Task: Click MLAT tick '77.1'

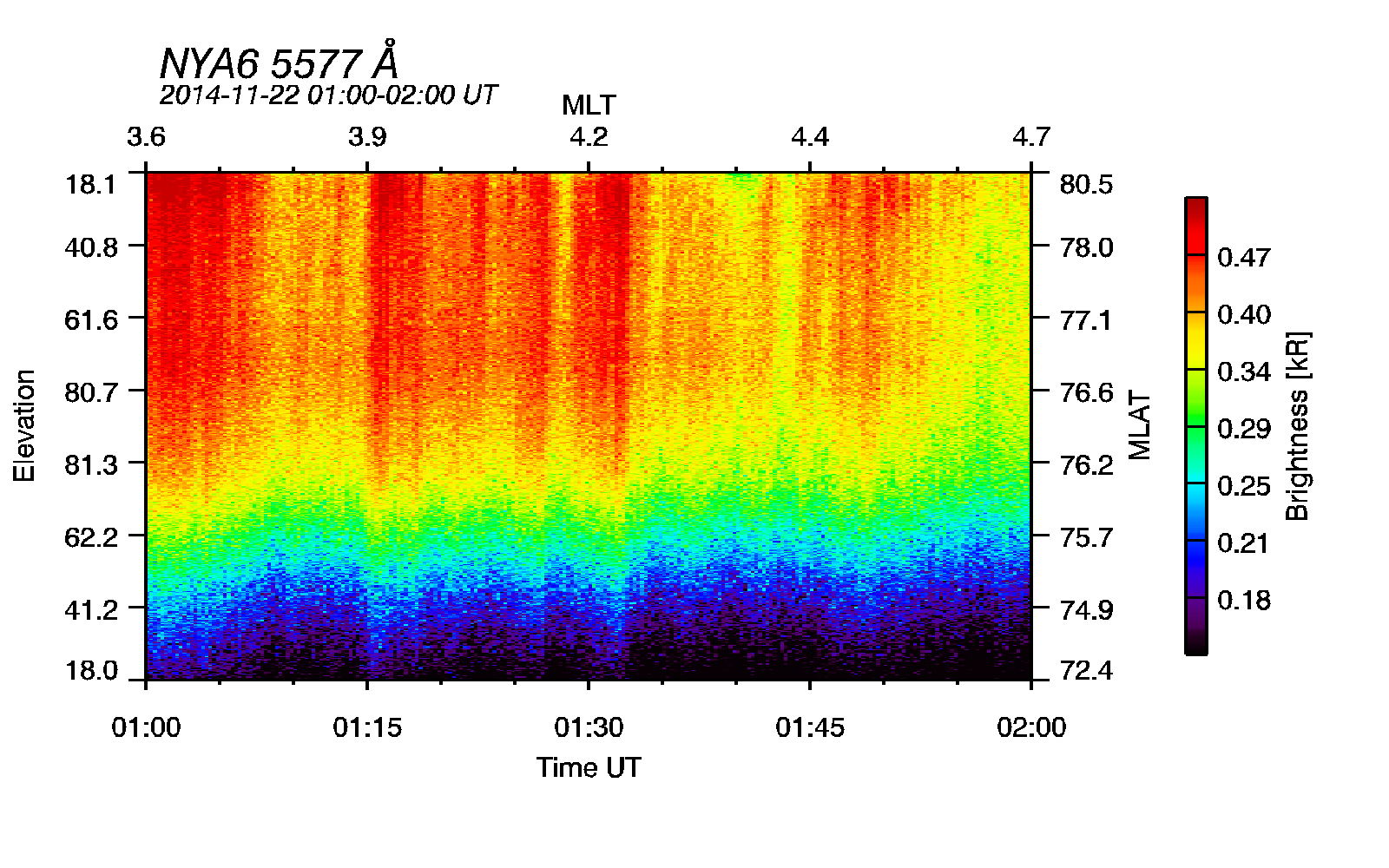Action: pyautogui.click(x=1086, y=320)
